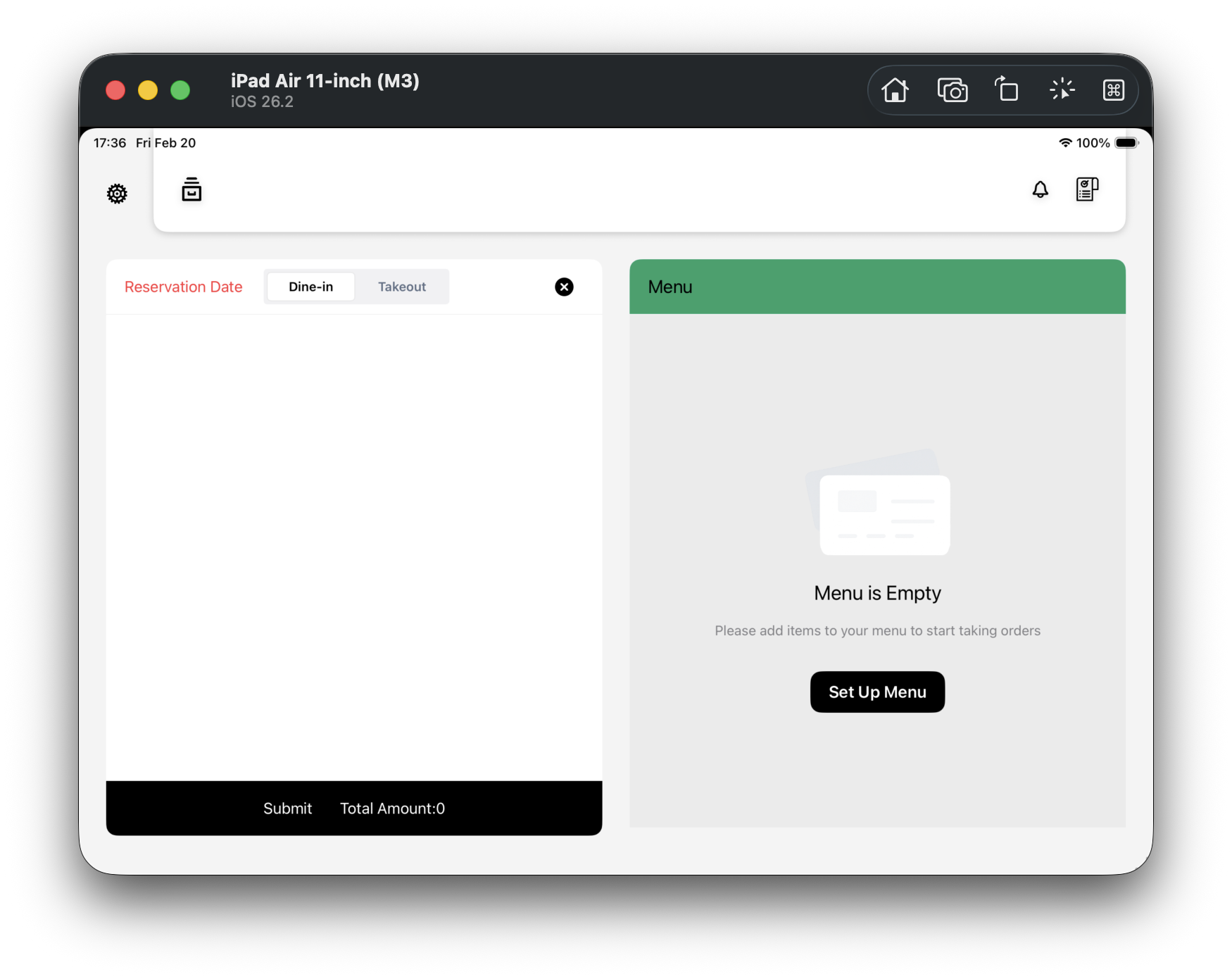Screen dimensions: 1232x979
Task: Click the Menu panel header
Action: [x=670, y=287]
